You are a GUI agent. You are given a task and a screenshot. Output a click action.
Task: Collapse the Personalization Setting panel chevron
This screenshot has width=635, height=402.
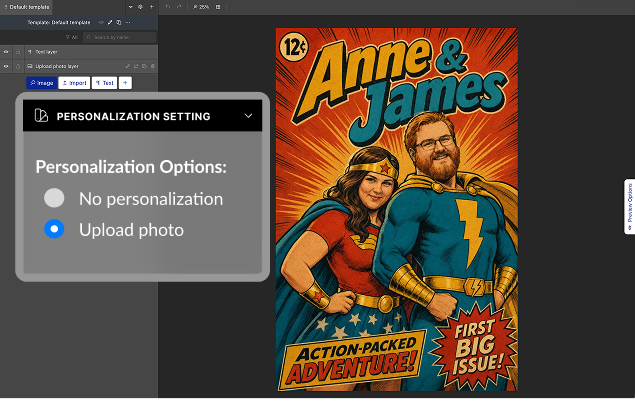point(248,116)
